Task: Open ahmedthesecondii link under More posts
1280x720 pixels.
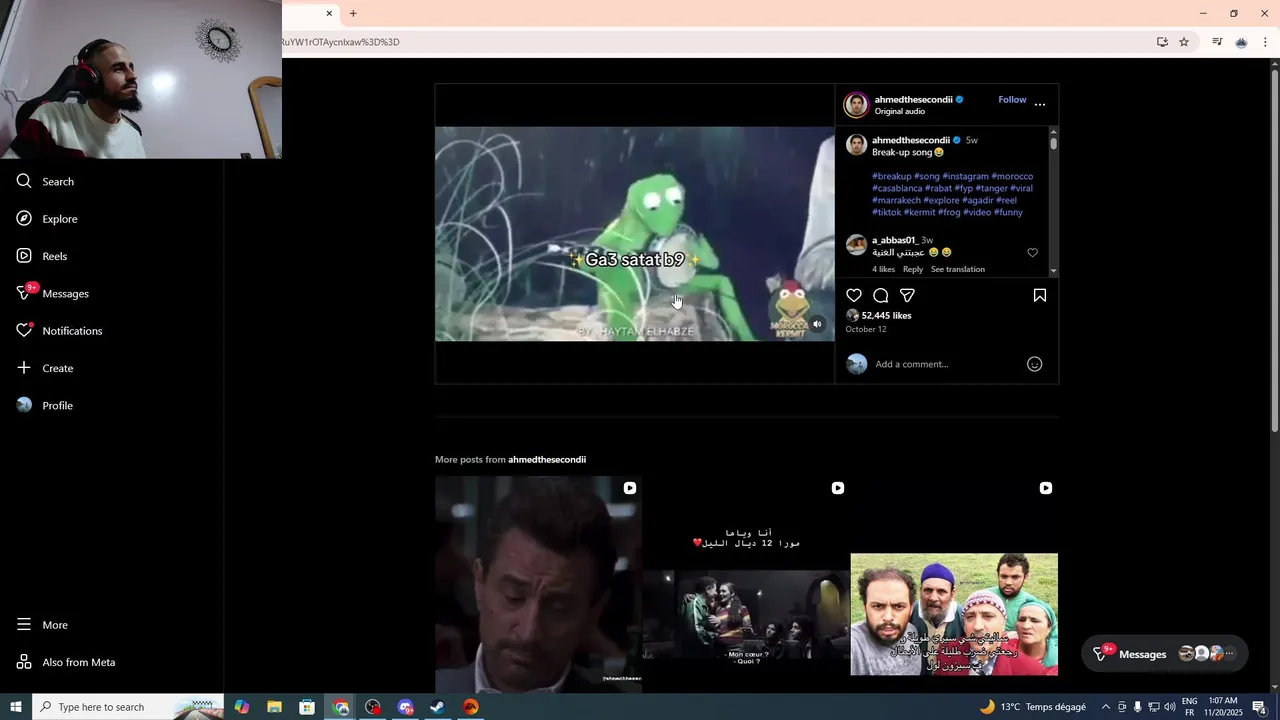Action: tap(547, 459)
